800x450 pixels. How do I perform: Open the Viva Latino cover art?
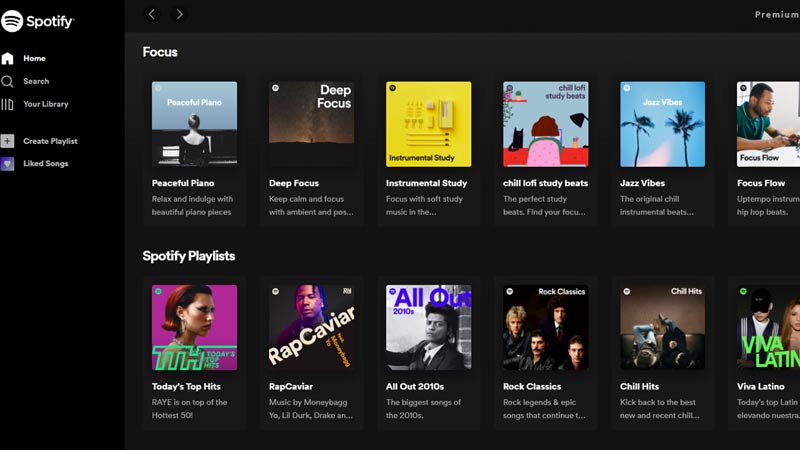coord(768,328)
